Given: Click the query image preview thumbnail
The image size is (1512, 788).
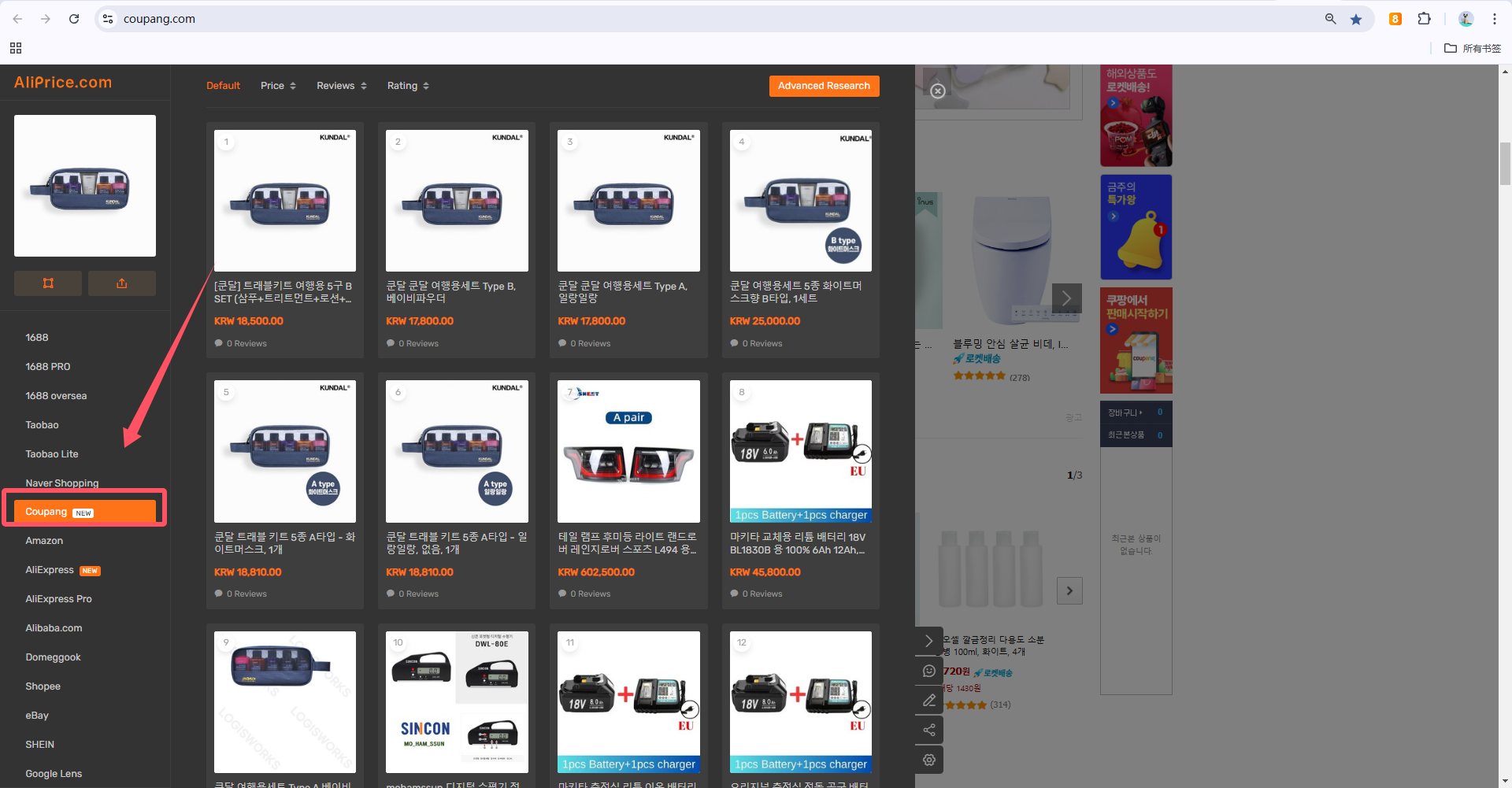Looking at the screenshot, I should pyautogui.click(x=85, y=186).
